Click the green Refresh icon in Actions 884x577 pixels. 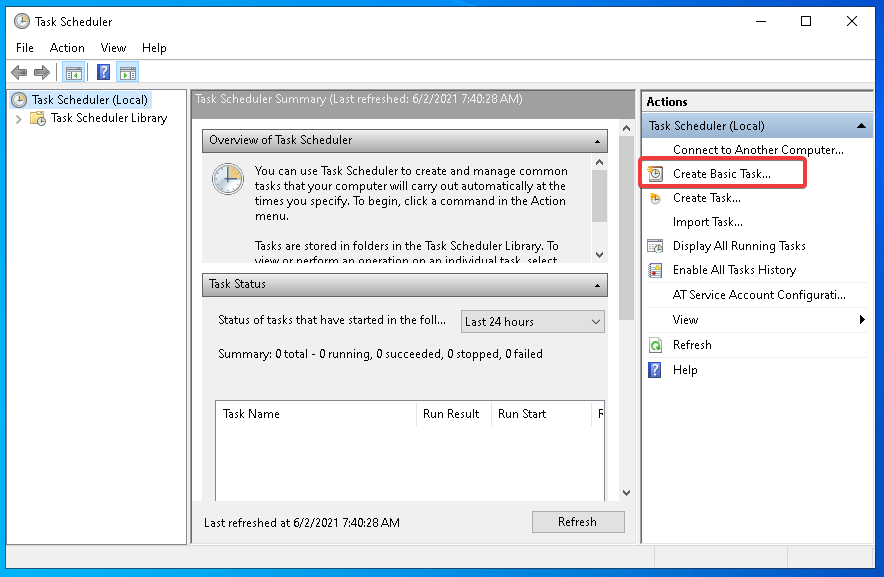[x=655, y=345]
